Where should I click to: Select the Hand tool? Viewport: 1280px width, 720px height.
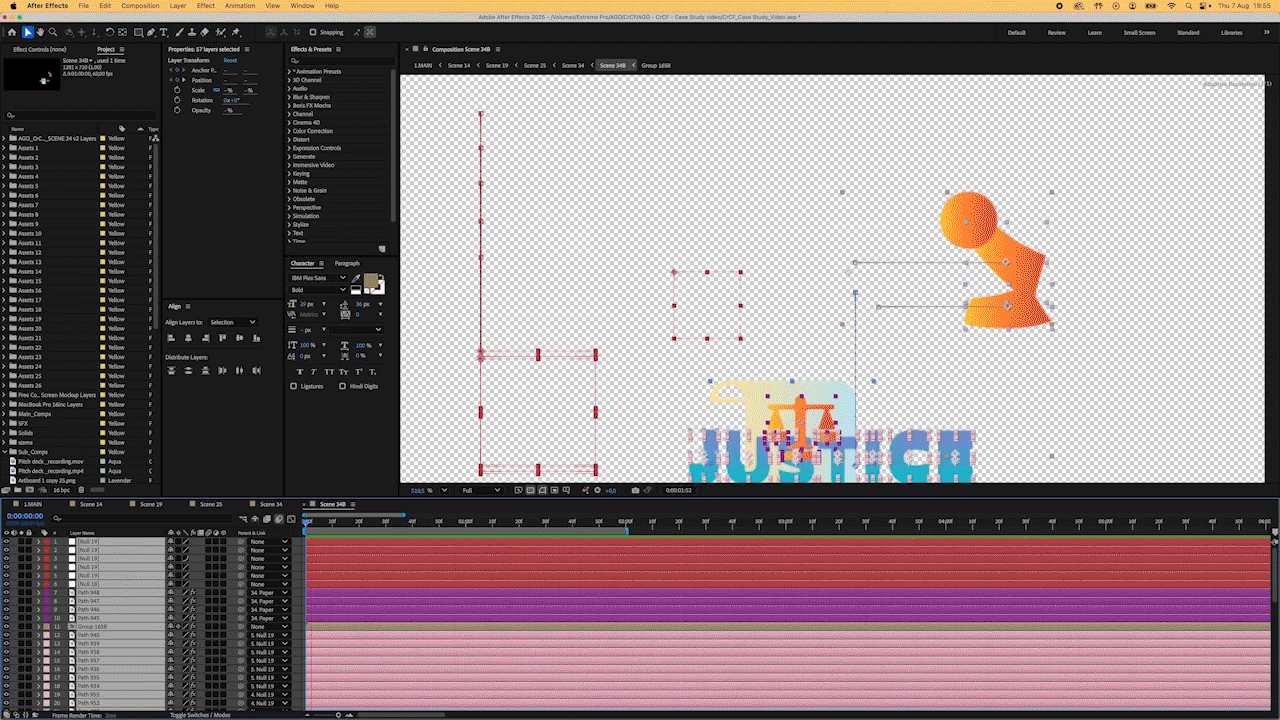(40, 32)
